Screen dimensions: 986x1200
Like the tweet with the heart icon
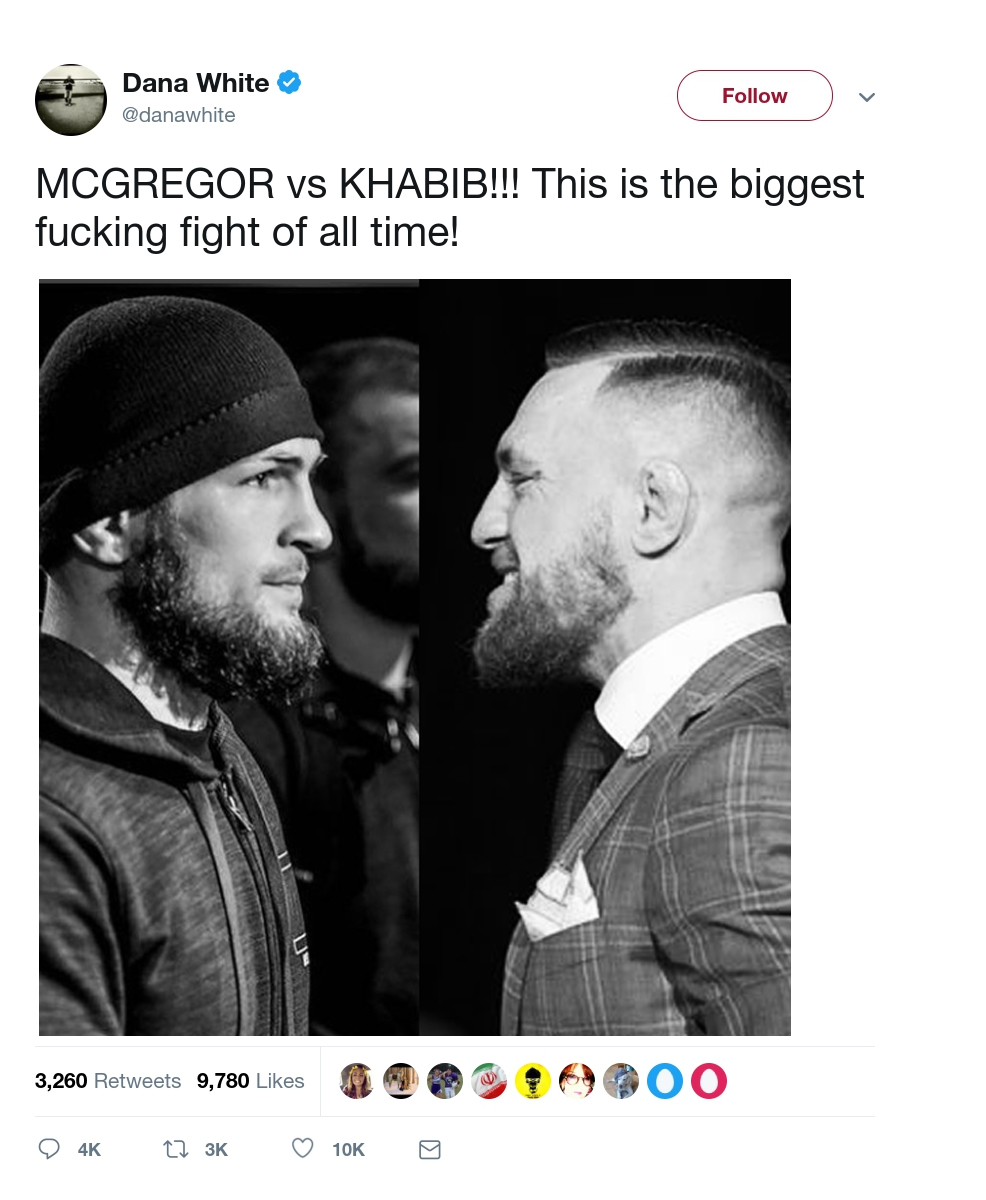(x=302, y=1149)
